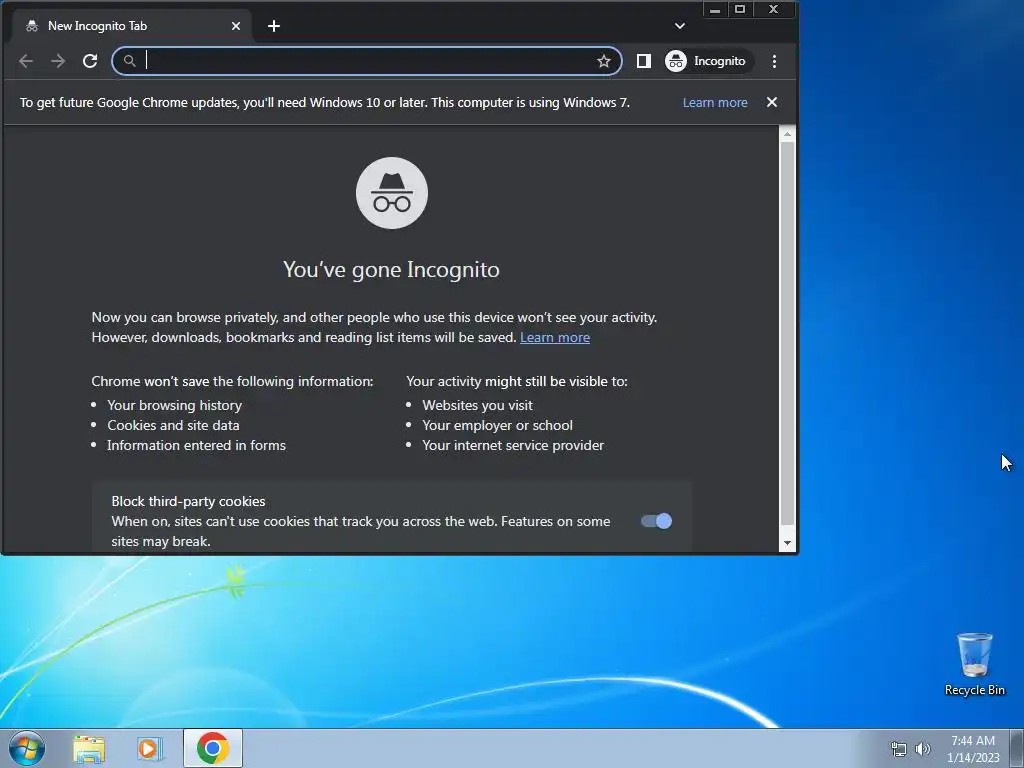Open the side panel icon
Image resolution: width=1024 pixels, height=768 pixels.
643,61
